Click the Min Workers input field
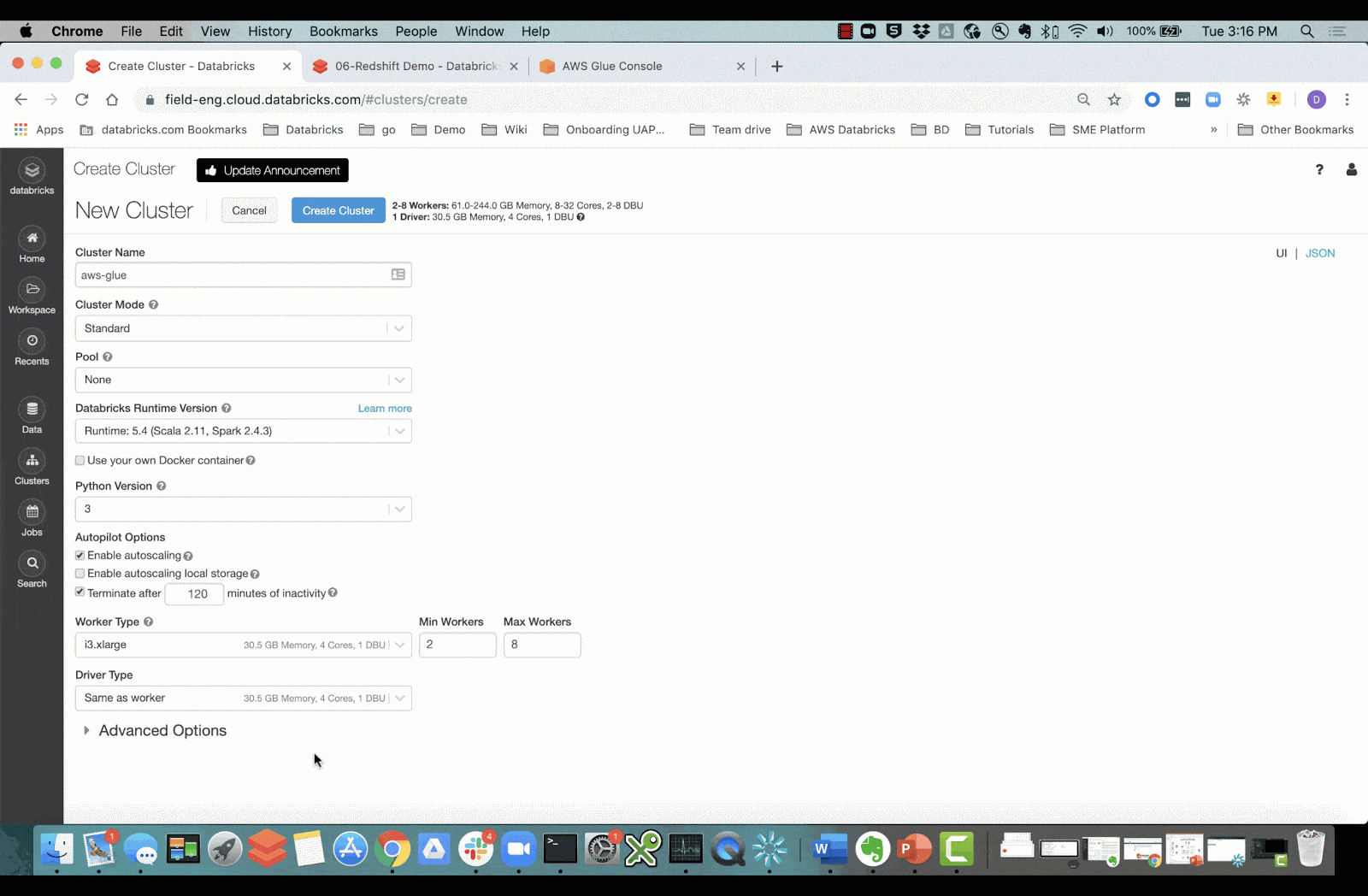This screenshot has height=896, width=1368. tap(457, 645)
